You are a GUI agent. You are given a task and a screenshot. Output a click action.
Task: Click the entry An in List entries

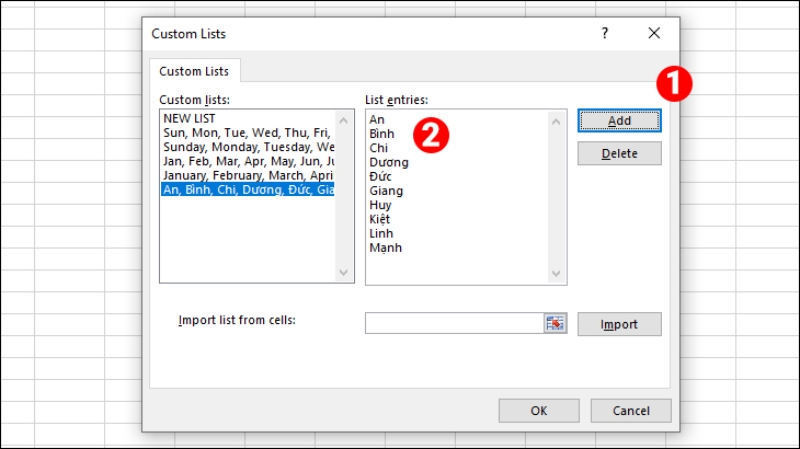(x=377, y=119)
